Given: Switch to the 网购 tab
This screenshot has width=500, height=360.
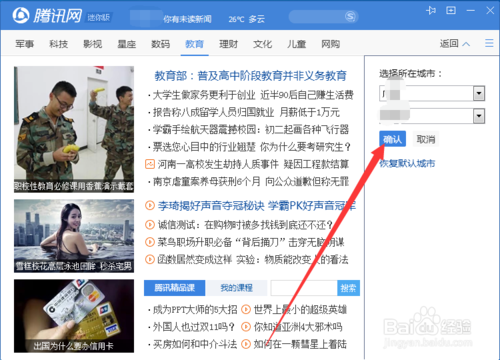Looking at the screenshot, I should coord(330,44).
